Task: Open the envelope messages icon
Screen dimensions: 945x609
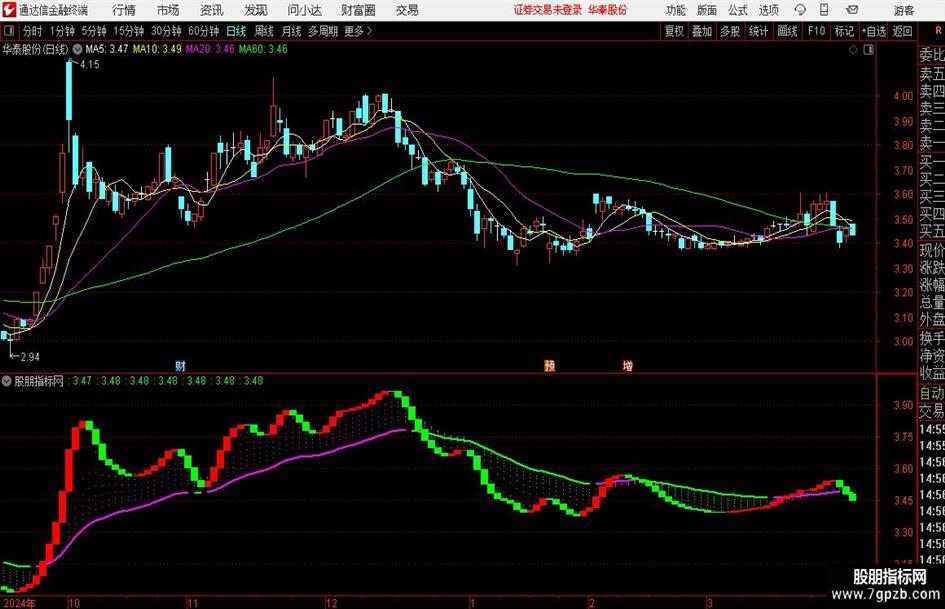Action: click(852, 10)
